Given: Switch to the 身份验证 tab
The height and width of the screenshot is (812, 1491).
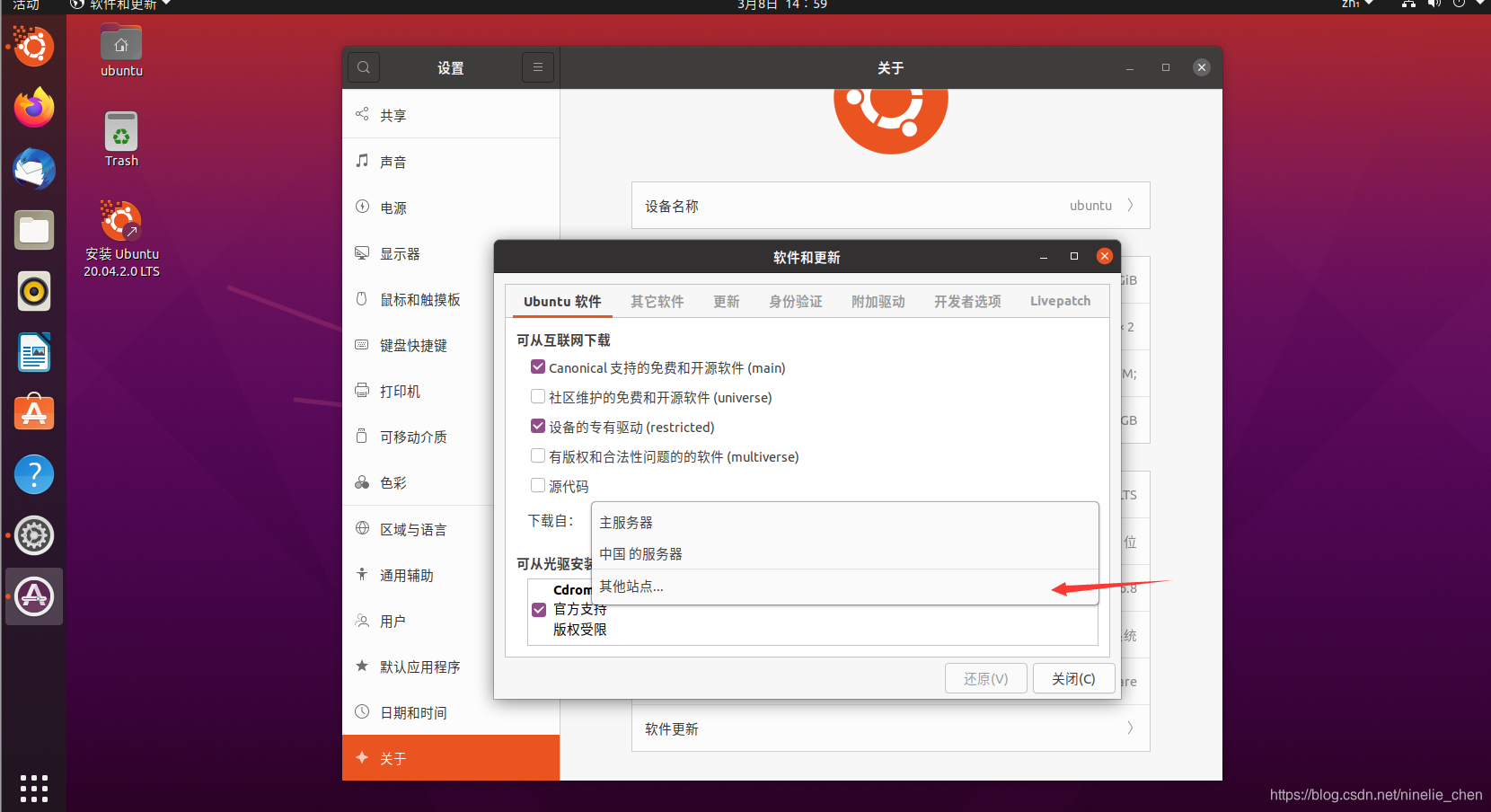Looking at the screenshot, I should point(796,302).
